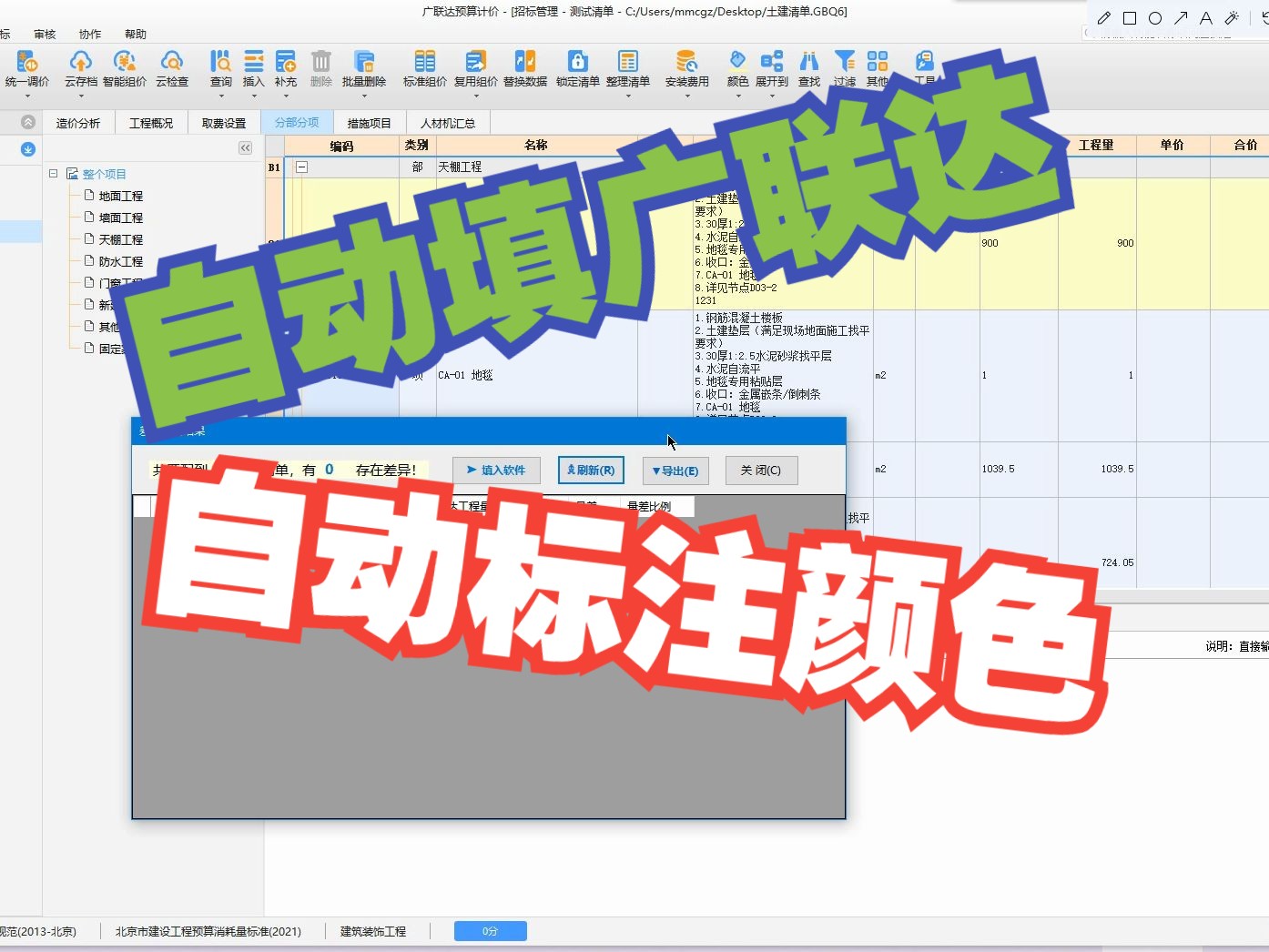This screenshot has width=1269, height=952.
Task: Switch to the 取费设置 tab
Action: point(224,123)
